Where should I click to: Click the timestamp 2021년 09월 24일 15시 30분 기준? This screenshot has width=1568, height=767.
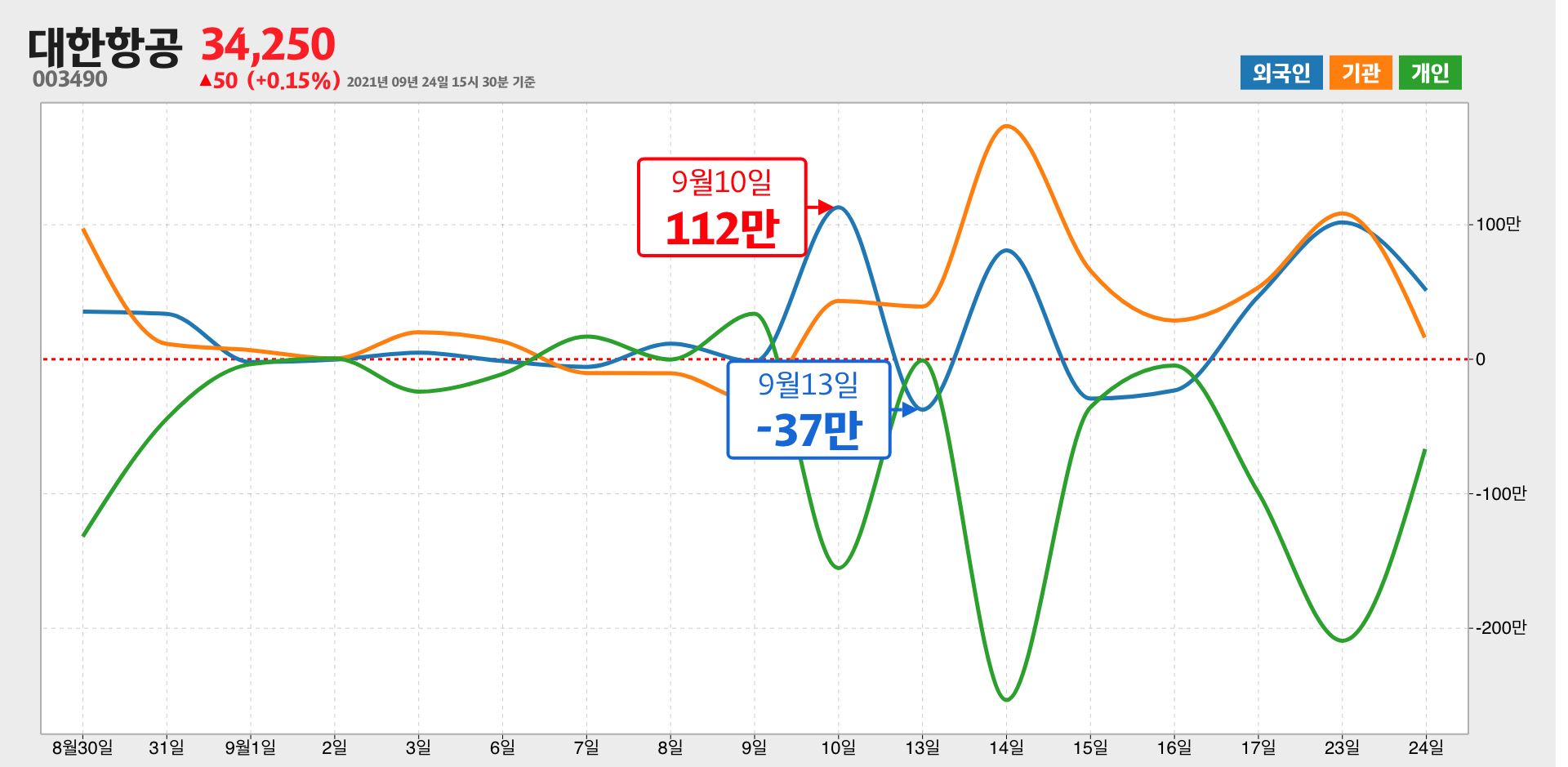tap(441, 82)
